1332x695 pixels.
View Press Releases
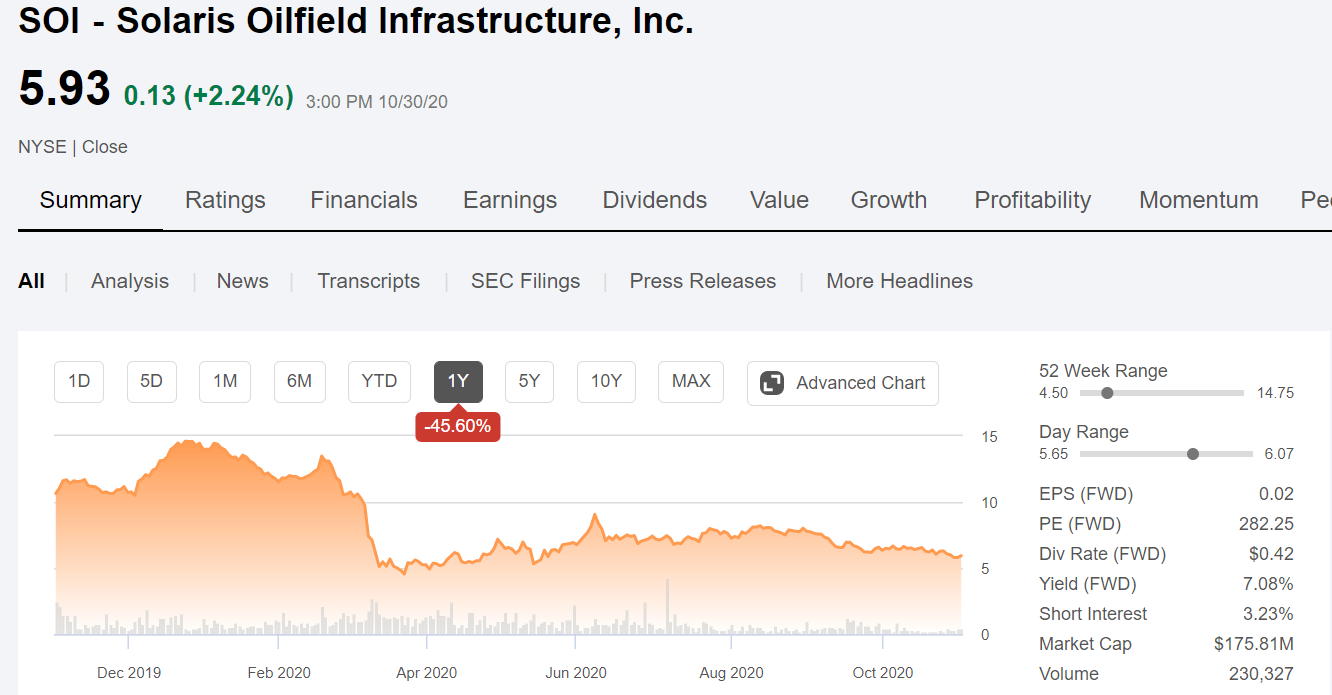(x=702, y=281)
